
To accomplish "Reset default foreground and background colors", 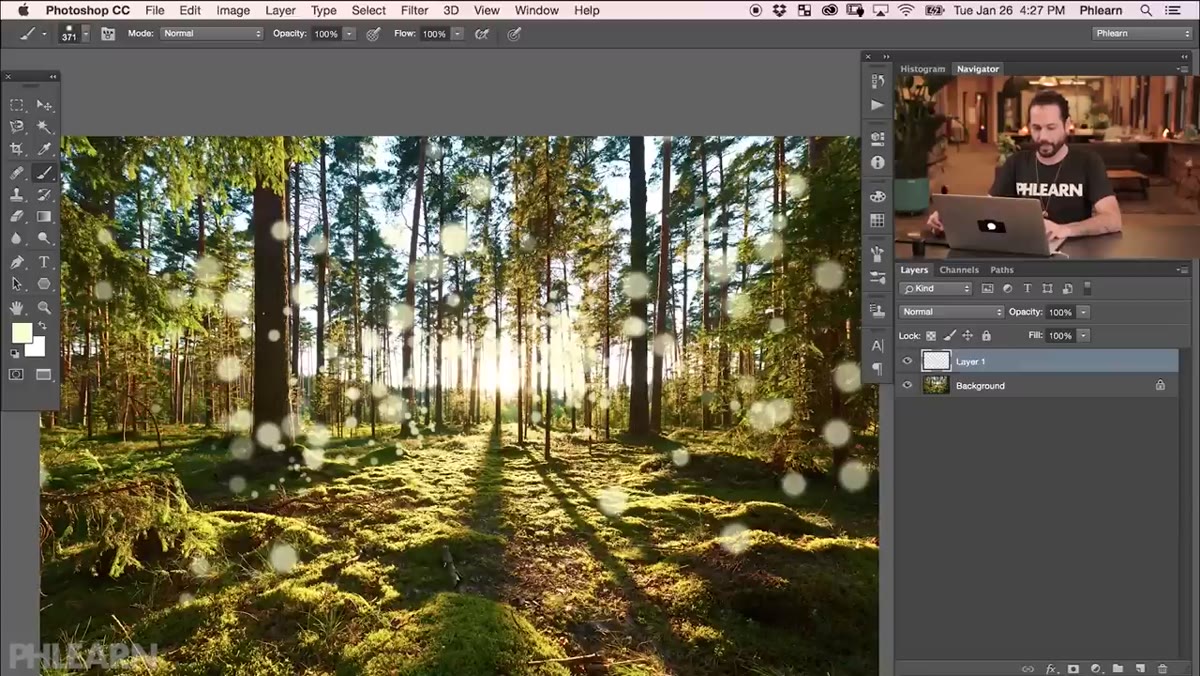I will click(15, 353).
